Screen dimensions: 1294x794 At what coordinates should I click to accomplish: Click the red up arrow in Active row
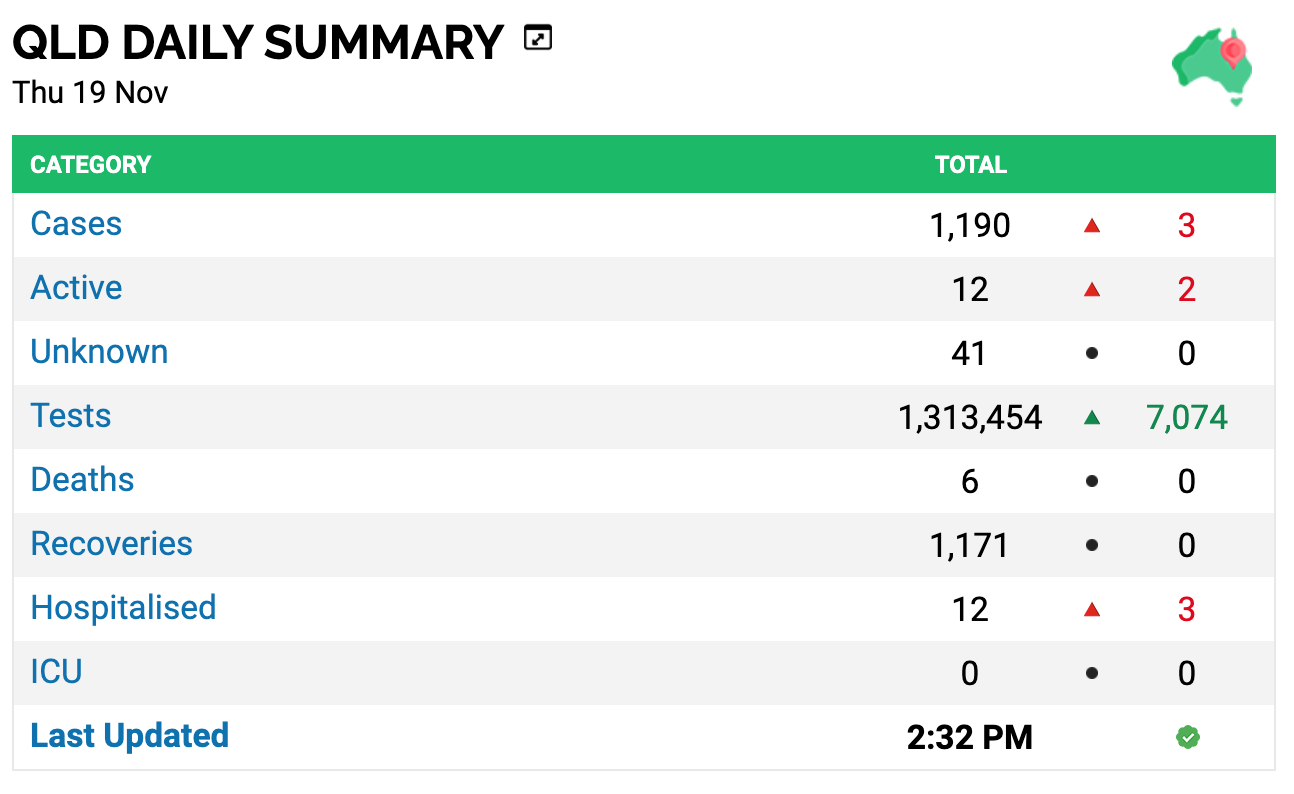1092,290
